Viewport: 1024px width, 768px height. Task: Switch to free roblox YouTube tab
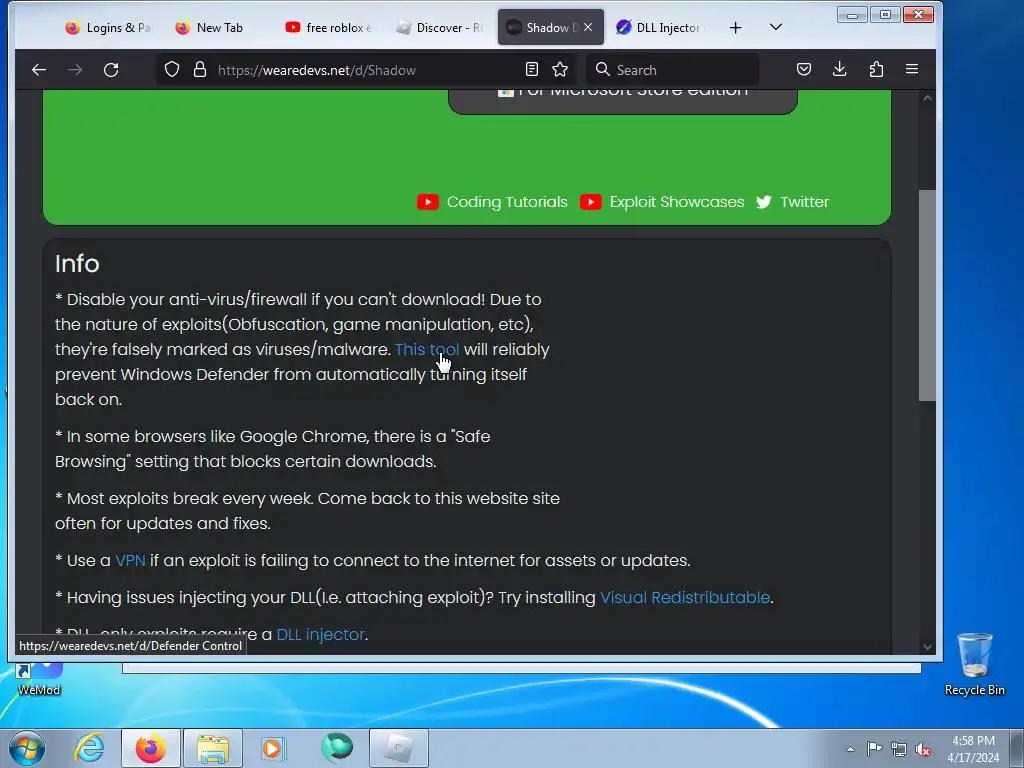(x=328, y=27)
